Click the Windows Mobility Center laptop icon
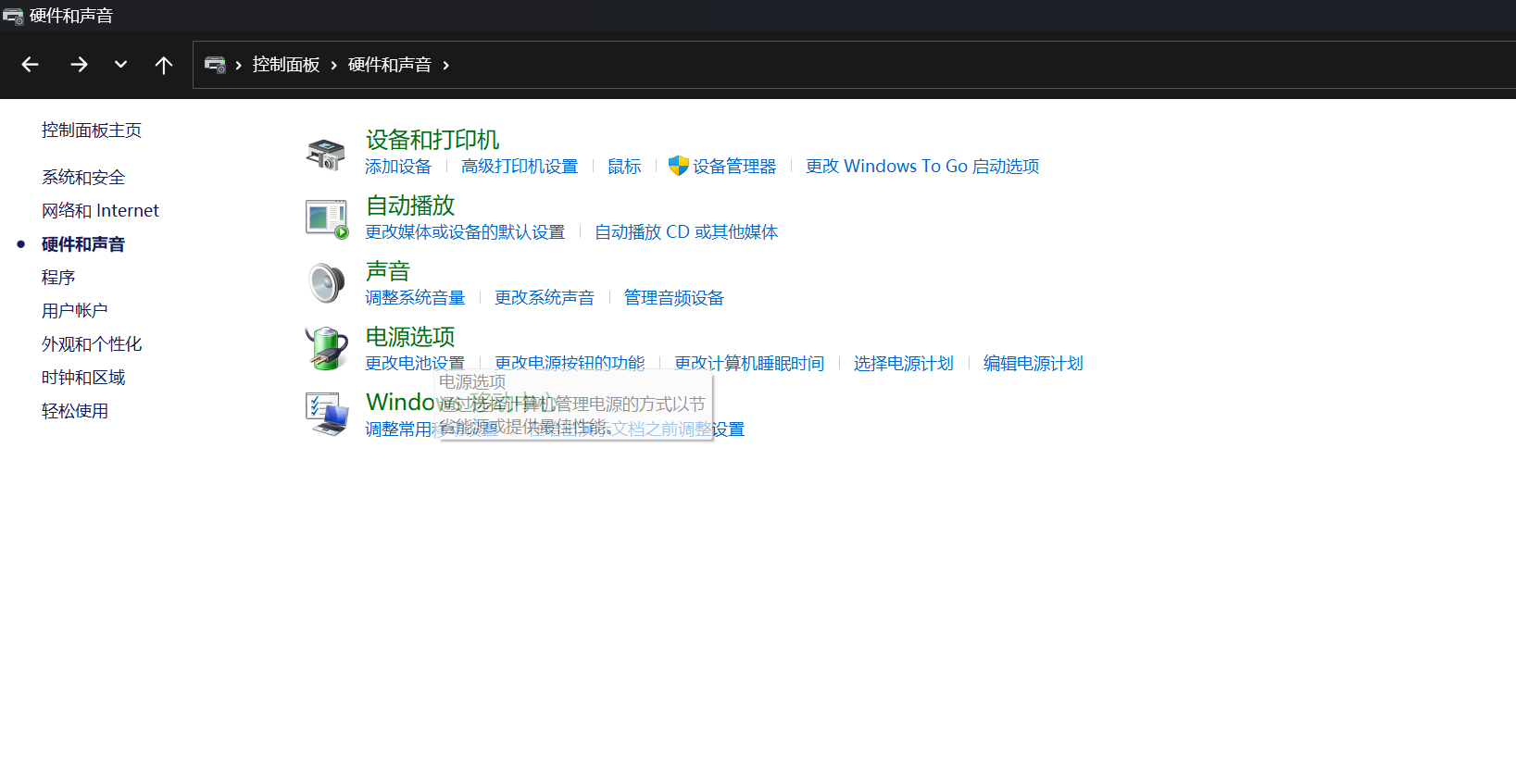1516x784 pixels. (x=327, y=414)
